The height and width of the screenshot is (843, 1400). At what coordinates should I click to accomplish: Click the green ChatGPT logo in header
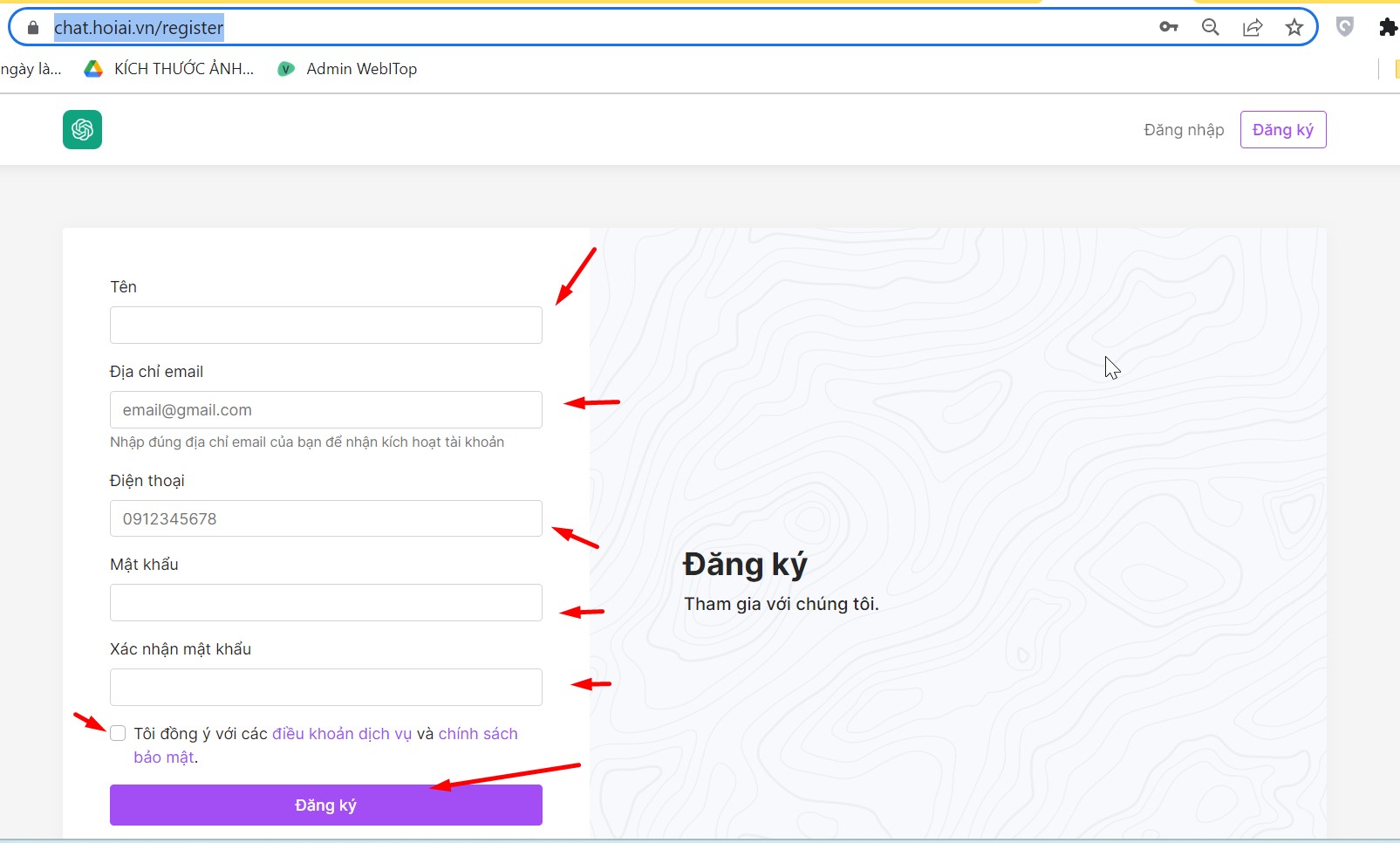pos(82,130)
